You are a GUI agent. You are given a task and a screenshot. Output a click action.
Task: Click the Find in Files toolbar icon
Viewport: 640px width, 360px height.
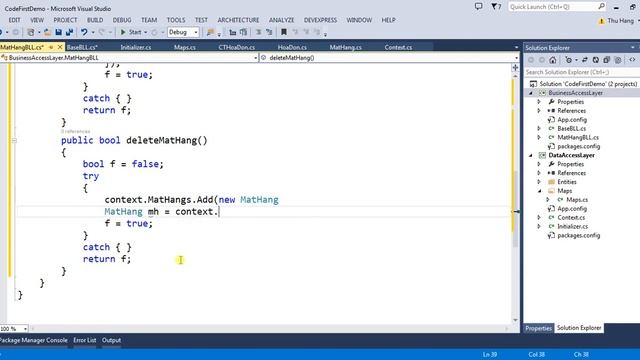point(210,32)
